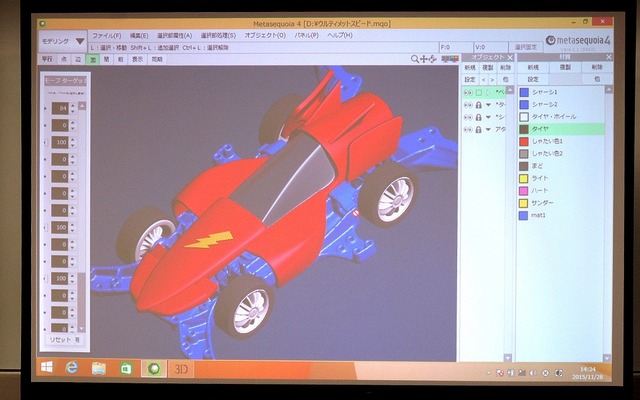The height and width of the screenshot is (400, 640).
Task: Click the リセット reset button
Action: pyautogui.click(x=60, y=340)
